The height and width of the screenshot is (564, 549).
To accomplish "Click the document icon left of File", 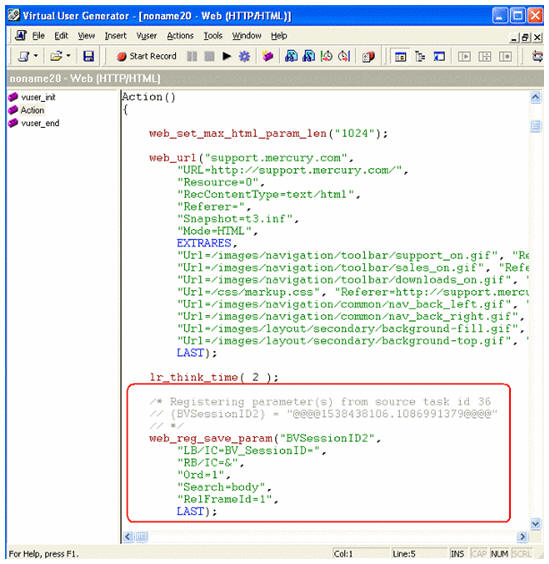I will [x=21, y=36].
